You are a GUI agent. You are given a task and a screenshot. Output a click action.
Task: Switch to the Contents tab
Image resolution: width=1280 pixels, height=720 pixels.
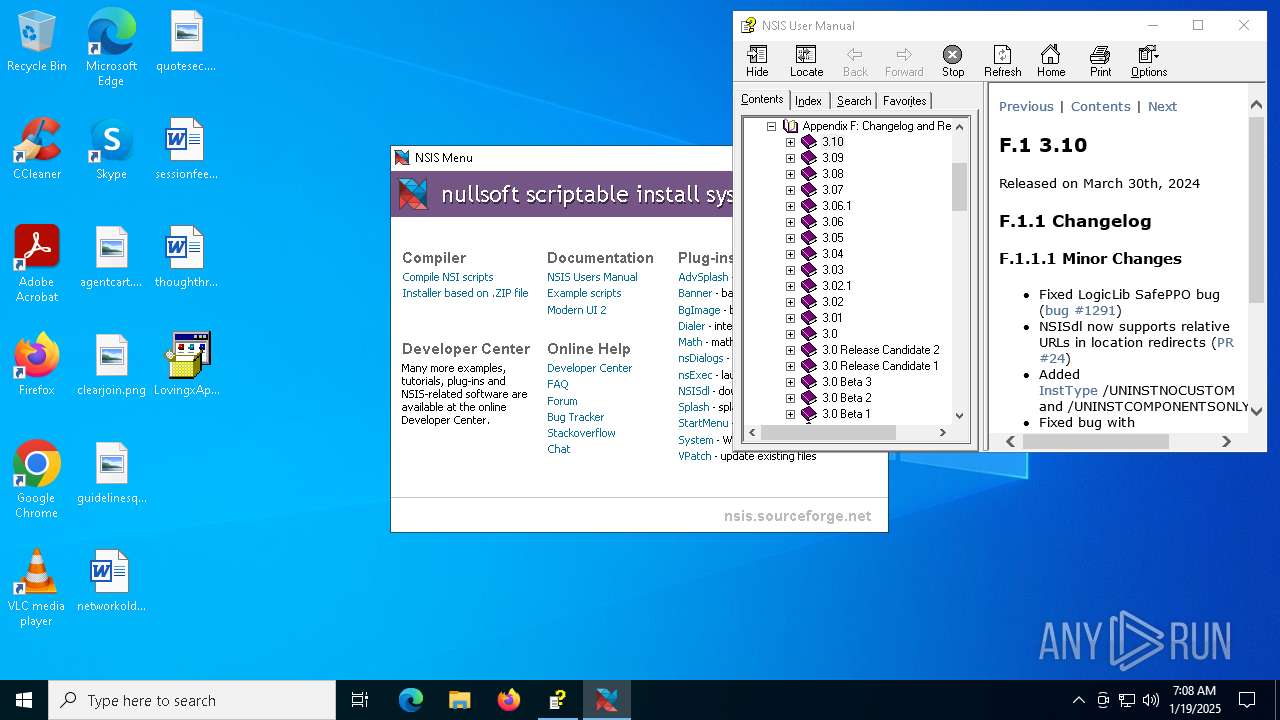point(762,99)
